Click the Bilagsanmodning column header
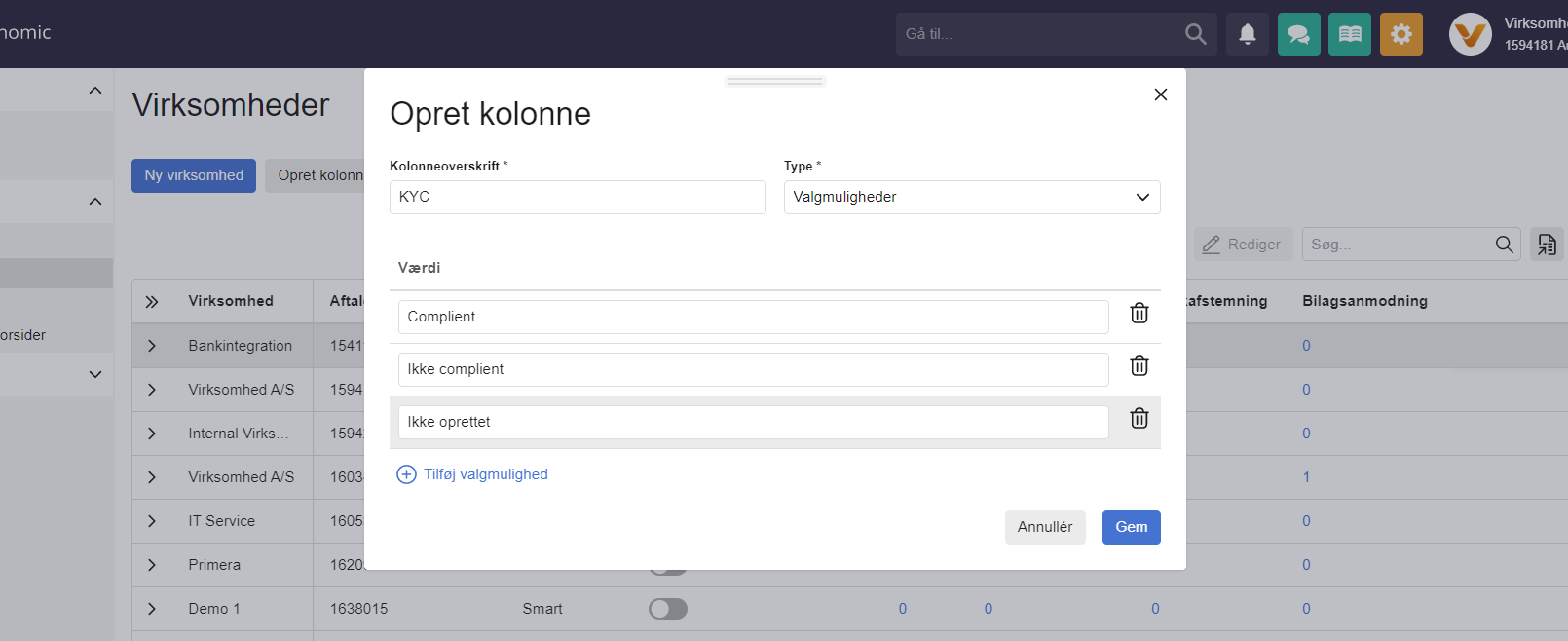This screenshot has width=1568, height=641. (x=1364, y=301)
